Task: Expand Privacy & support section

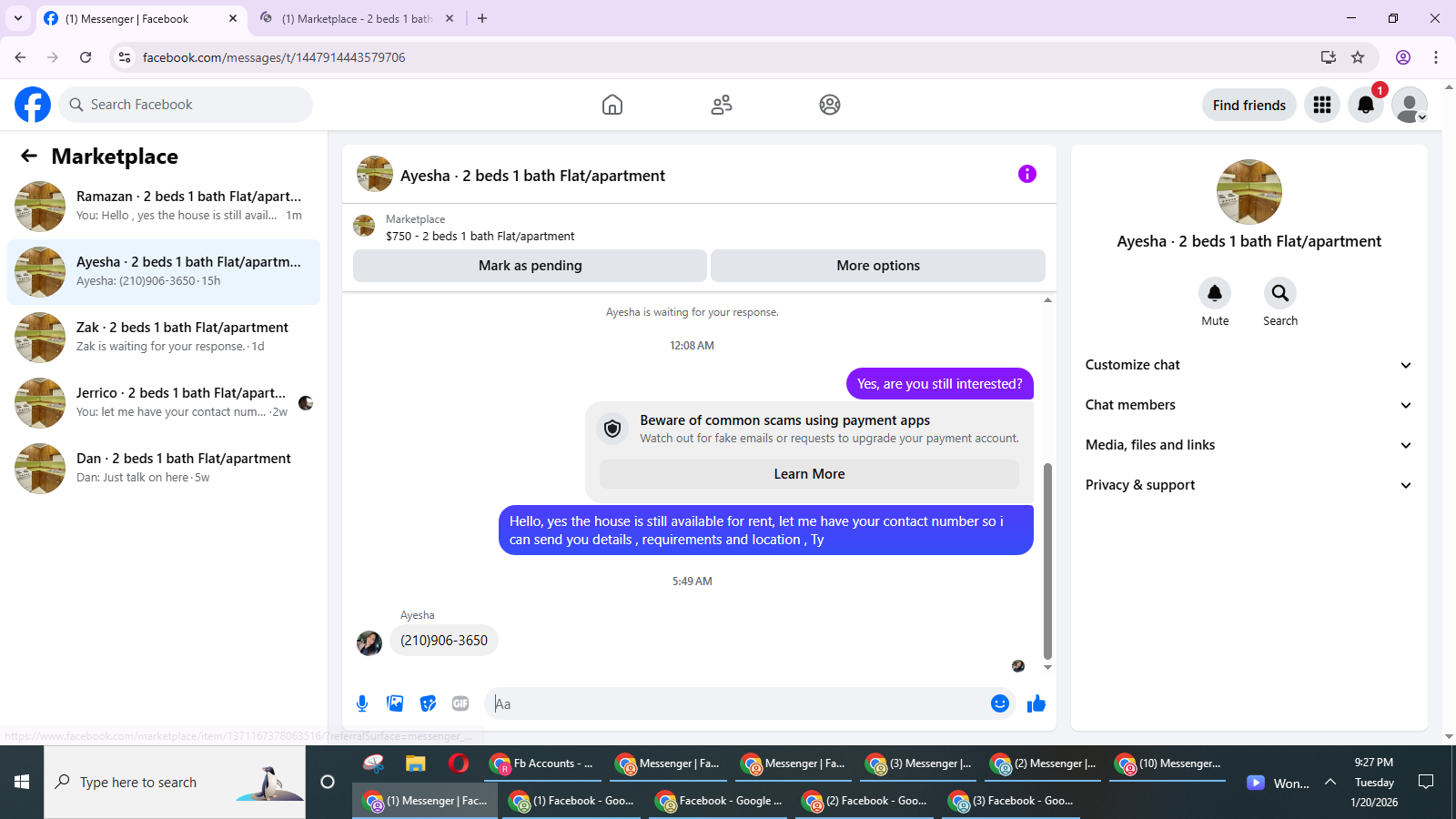Action: pos(1249,485)
